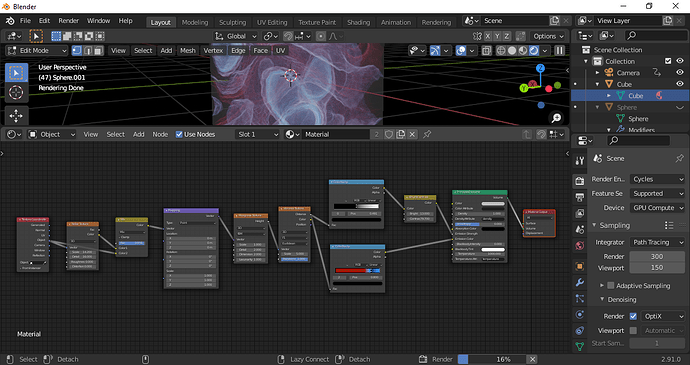
Task: Unlink the Material with X button
Action: click(x=412, y=134)
